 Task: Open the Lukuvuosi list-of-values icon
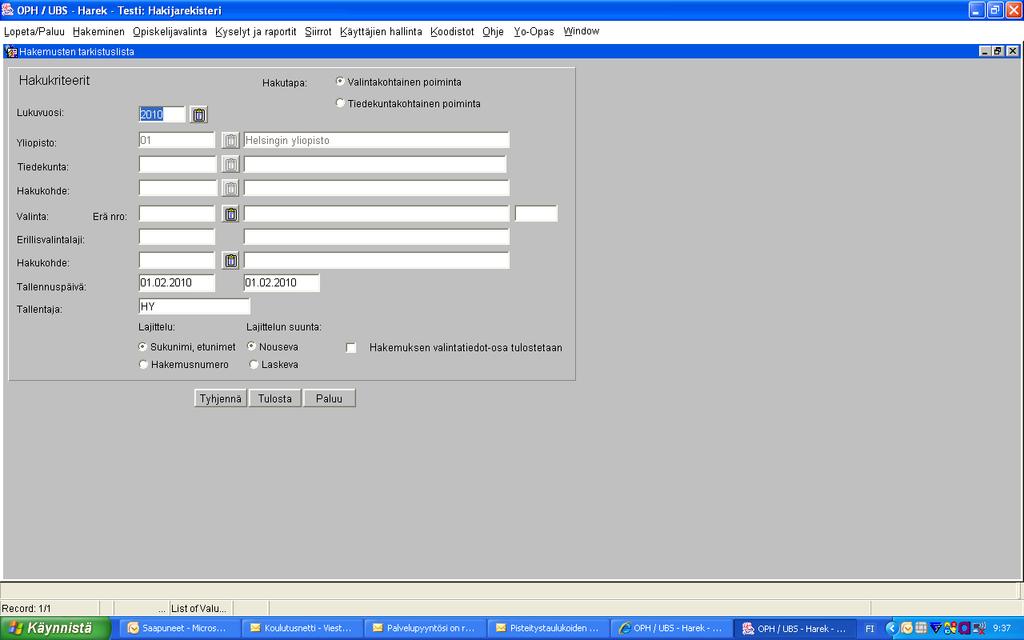(199, 115)
